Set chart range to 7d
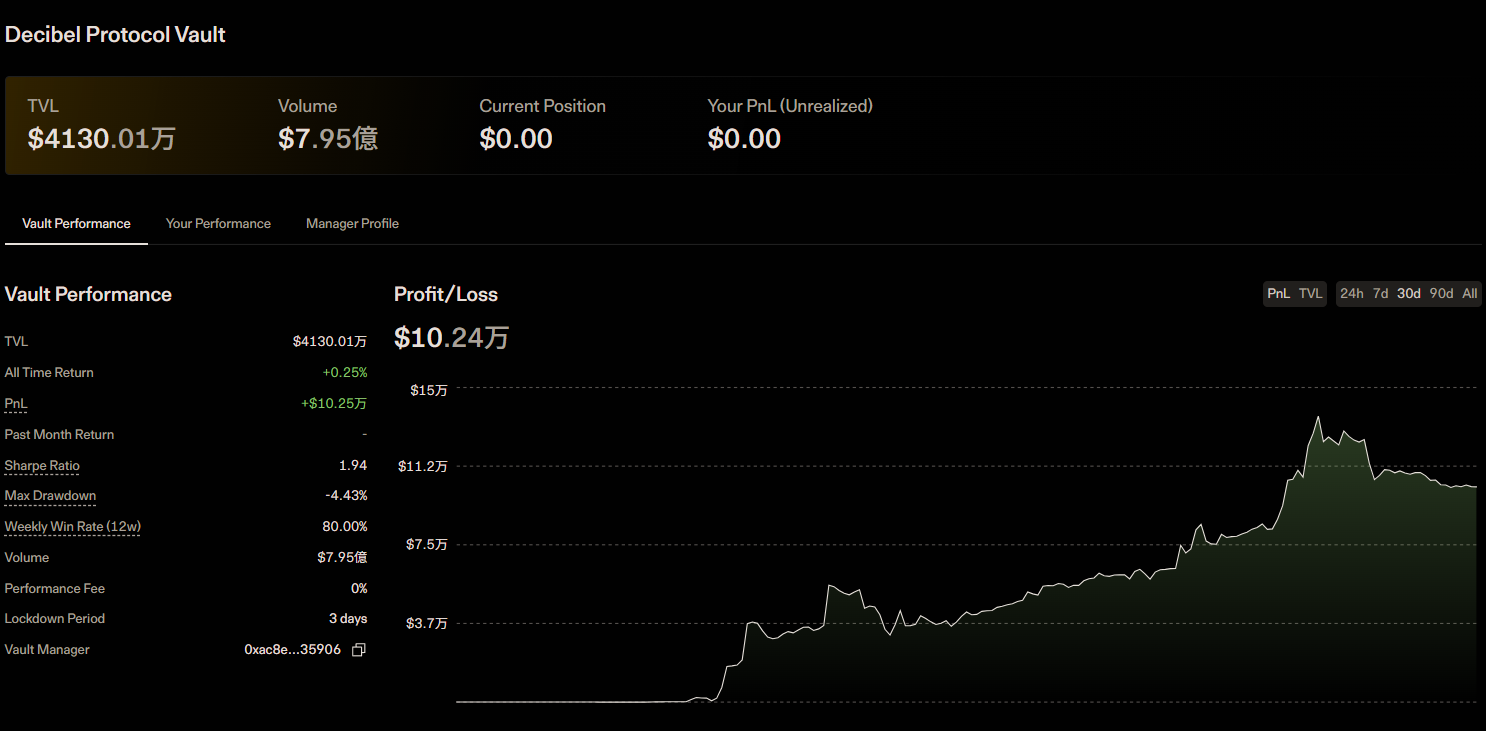This screenshot has height=731, width=1486. 1380,294
